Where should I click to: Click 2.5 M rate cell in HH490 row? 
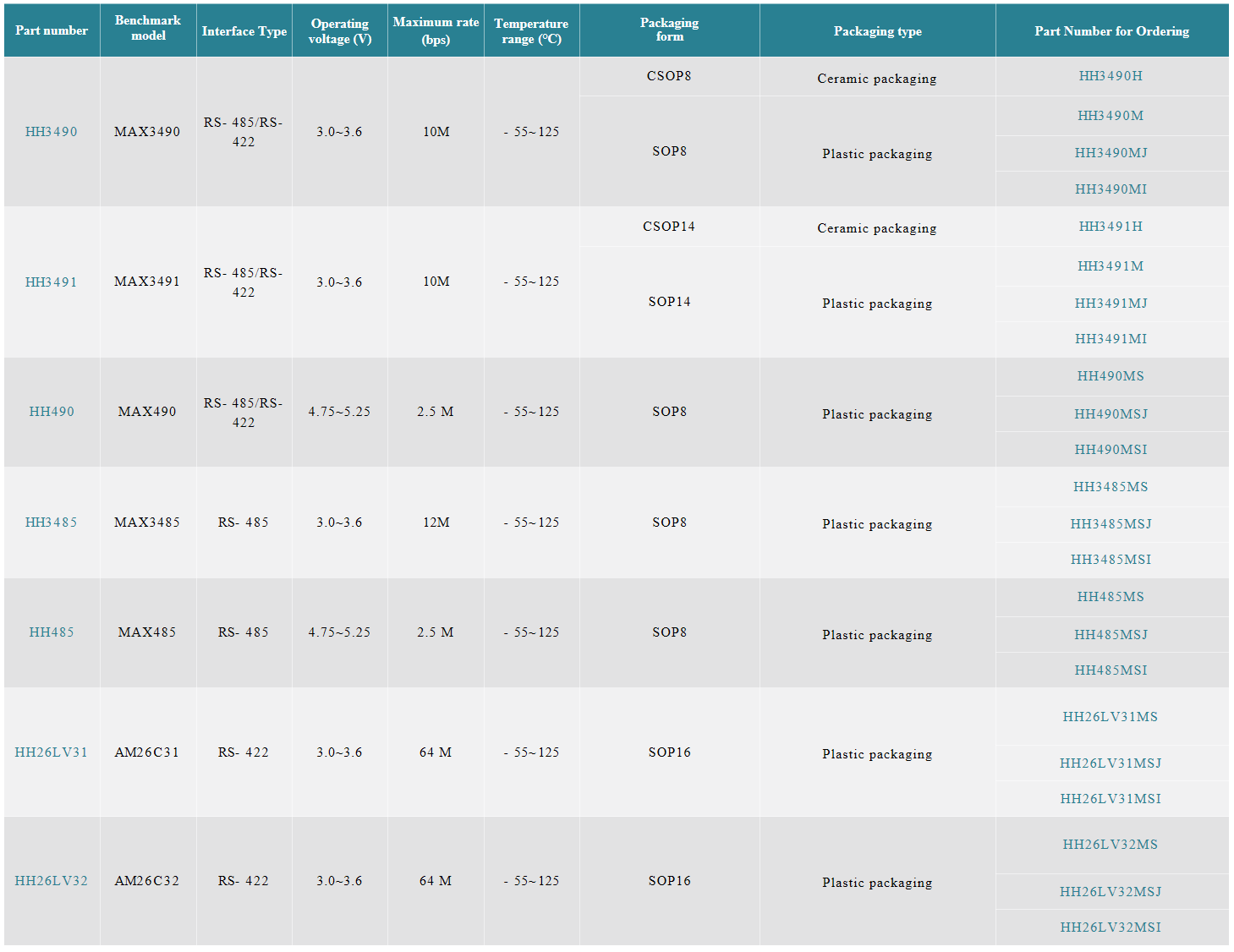pyautogui.click(x=436, y=412)
